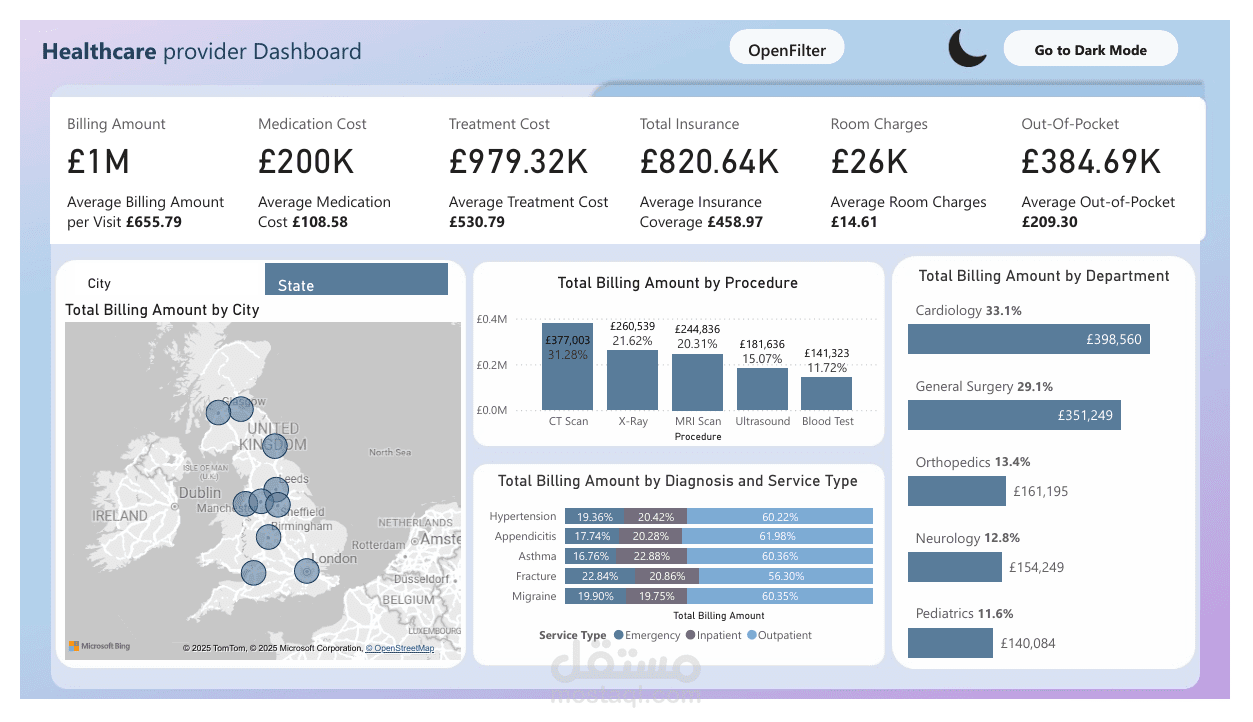
Task: Toggle Outpatient off in Service Type legend
Action: tap(753, 635)
